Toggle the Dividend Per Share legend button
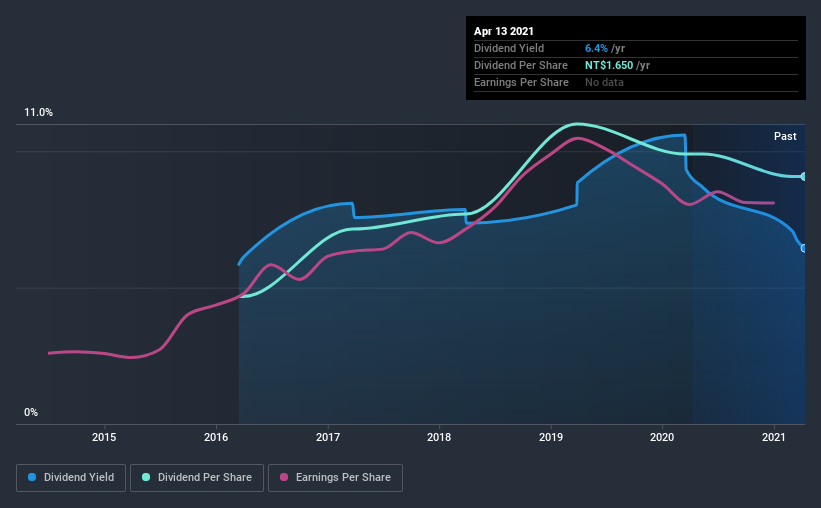 pos(197,478)
